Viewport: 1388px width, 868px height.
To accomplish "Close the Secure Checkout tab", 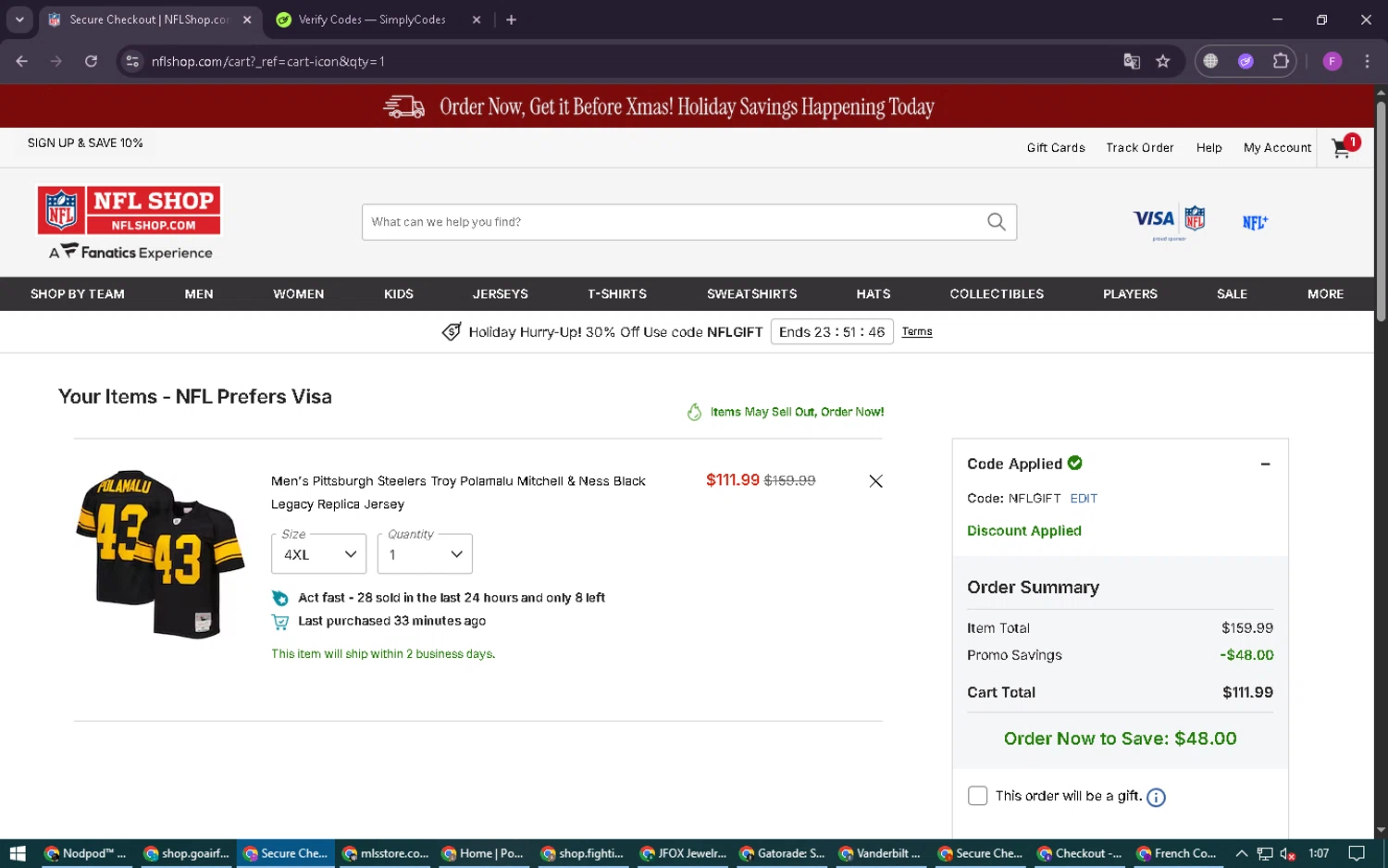I will [x=247, y=19].
